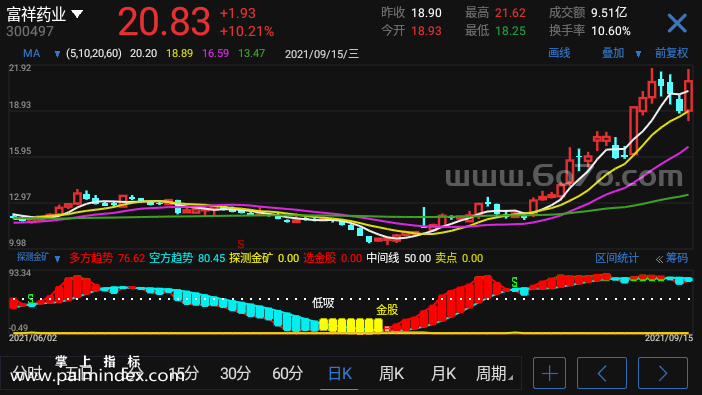This screenshot has height=395, width=702.
Task: Close the chart with the X icon
Action: point(676,23)
